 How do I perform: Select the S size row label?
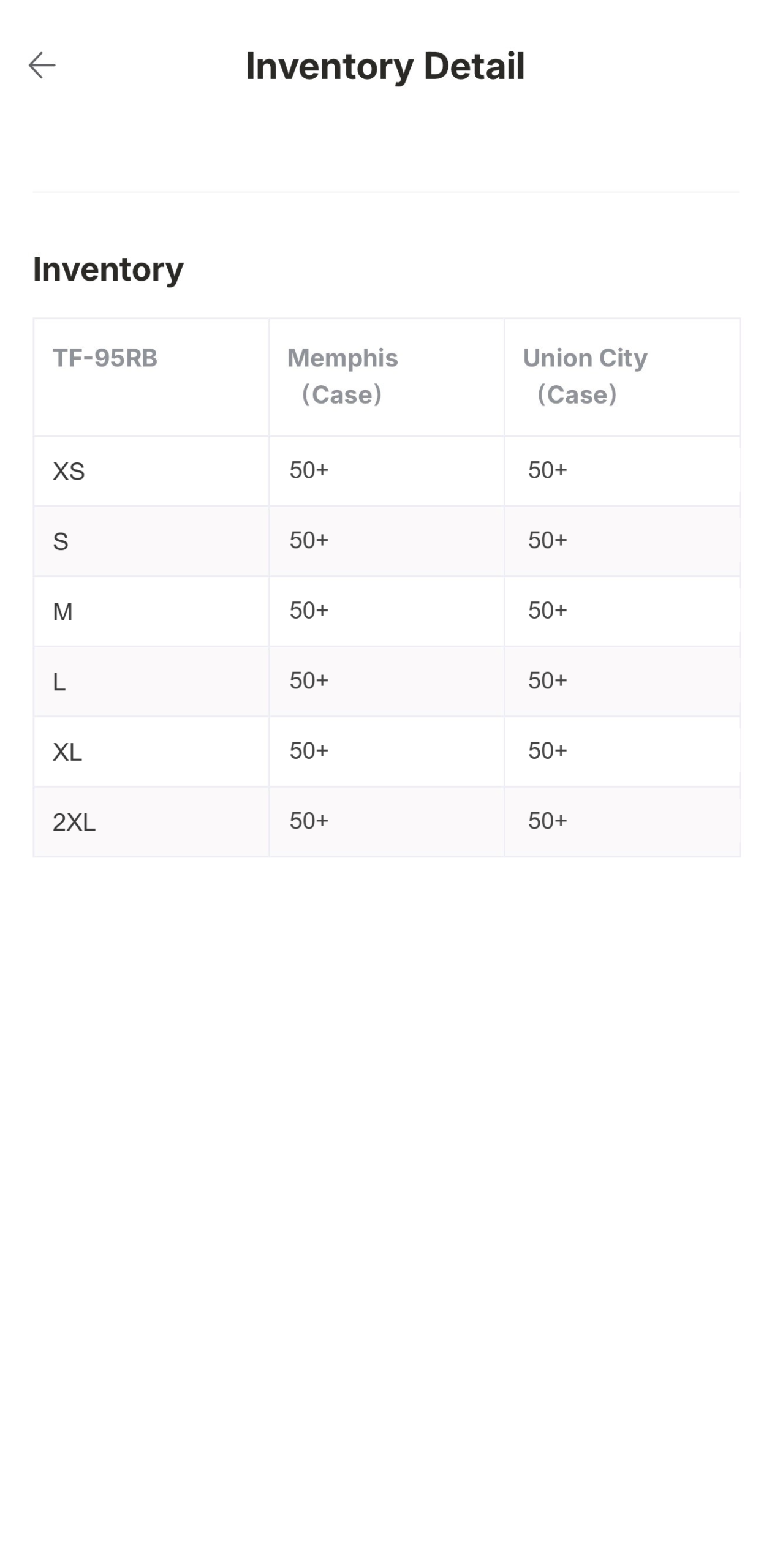60,541
